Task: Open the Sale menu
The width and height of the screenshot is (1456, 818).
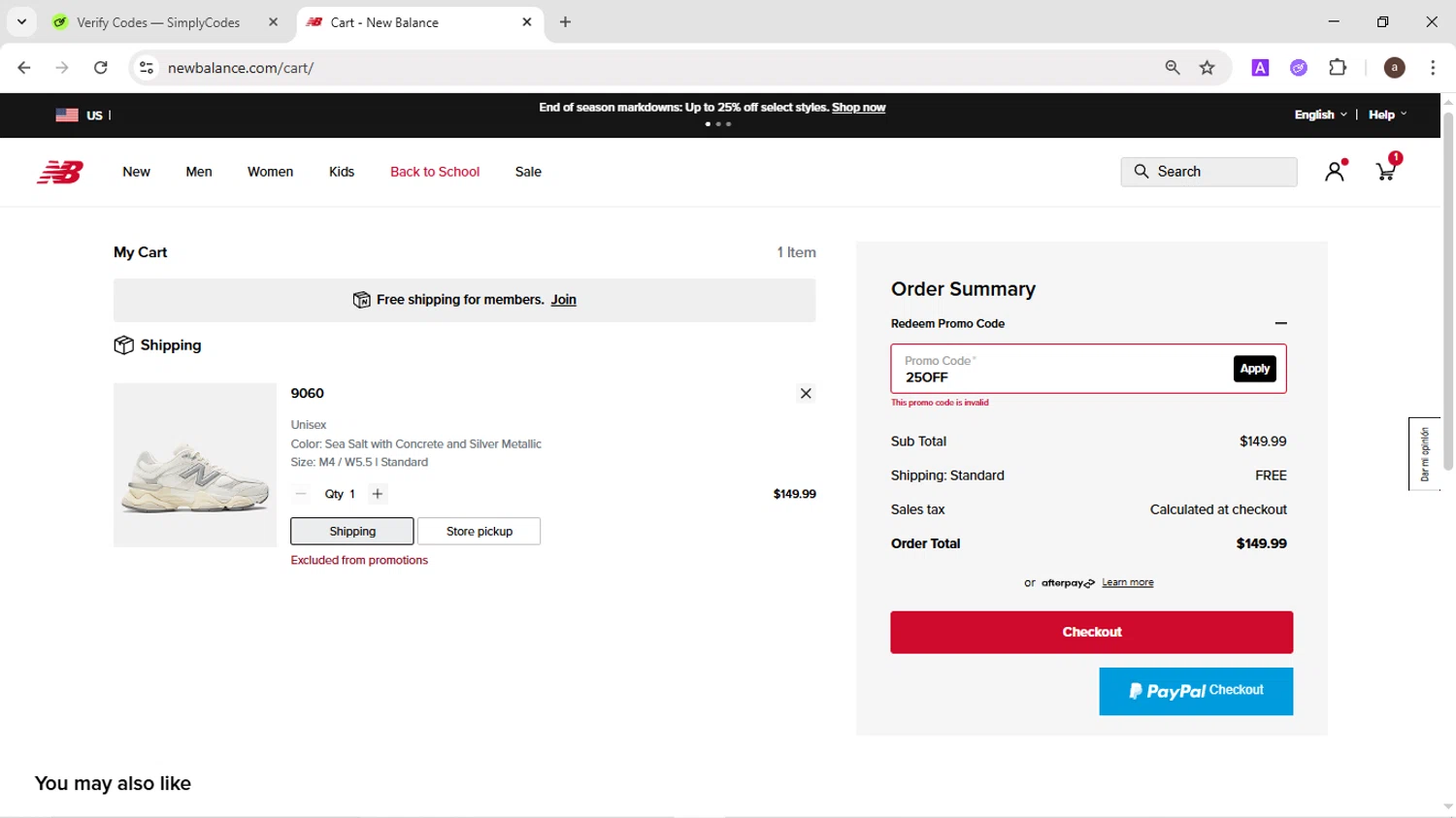Action: 528,172
